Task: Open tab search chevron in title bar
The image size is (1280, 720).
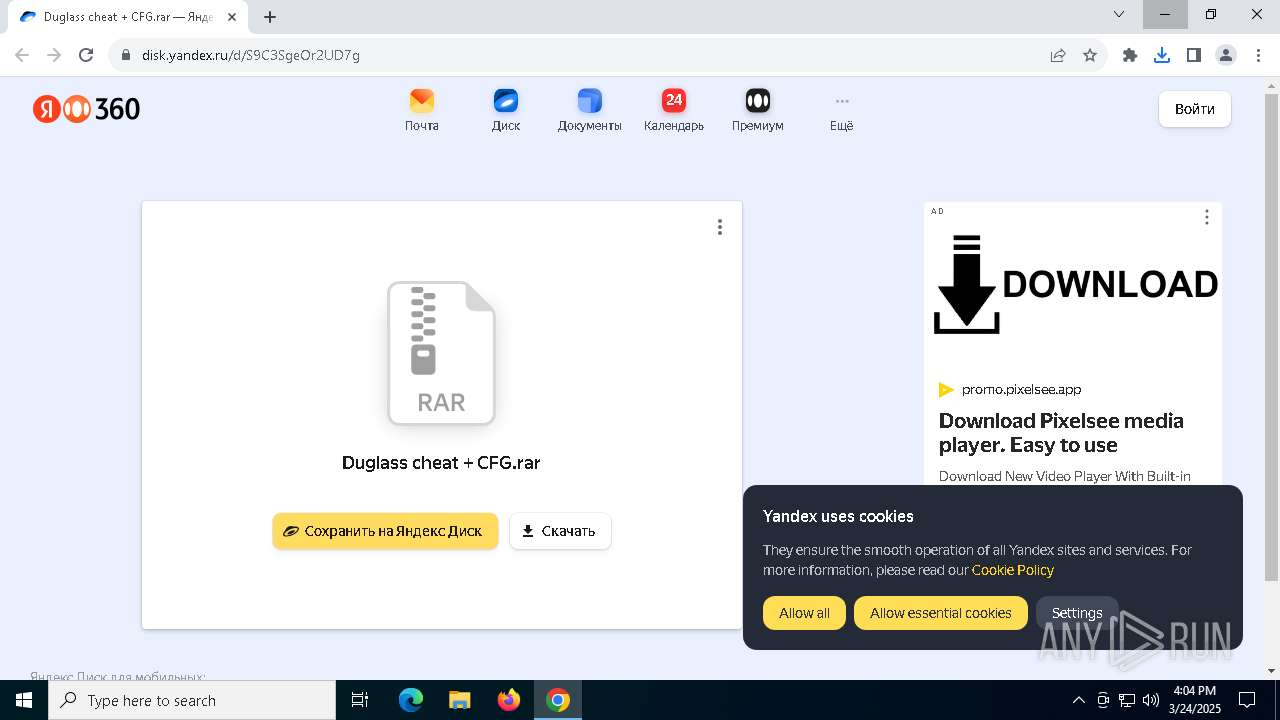Action: 1119,14
